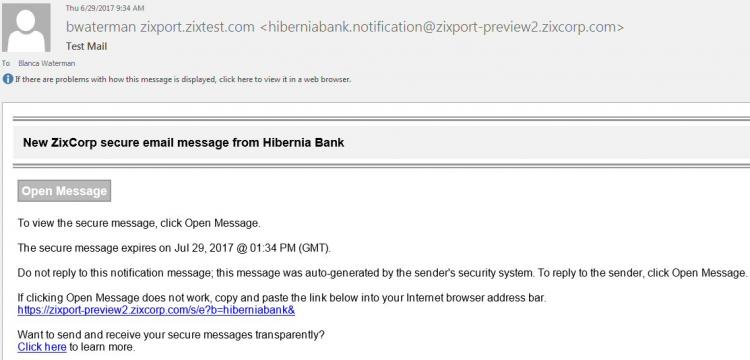Click the double divider line below the heading

point(381,166)
